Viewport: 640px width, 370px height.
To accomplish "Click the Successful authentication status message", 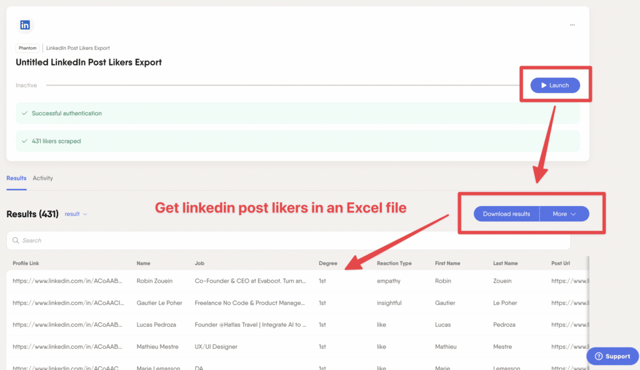I will (298, 113).
